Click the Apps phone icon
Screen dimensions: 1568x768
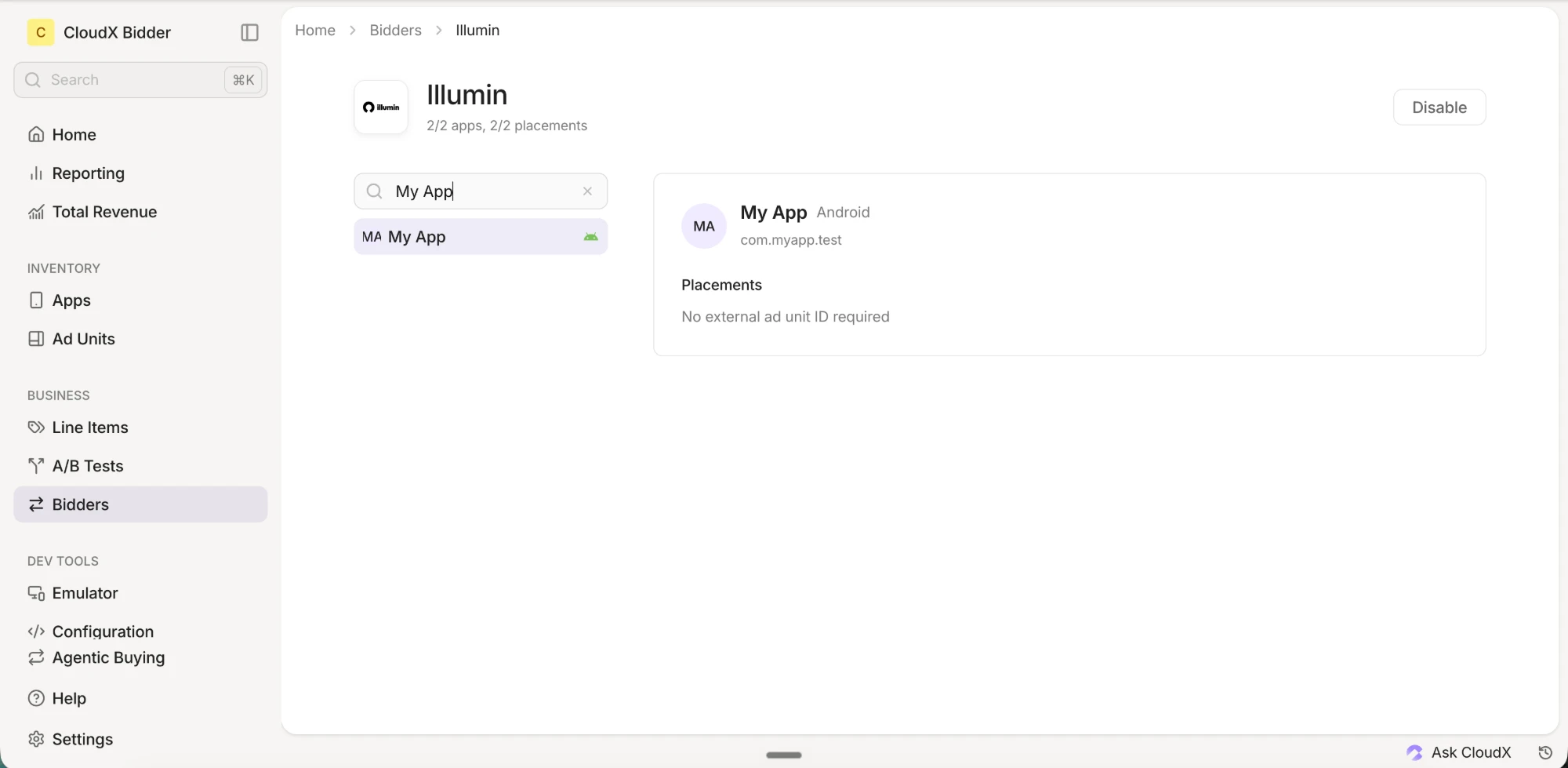(36, 300)
